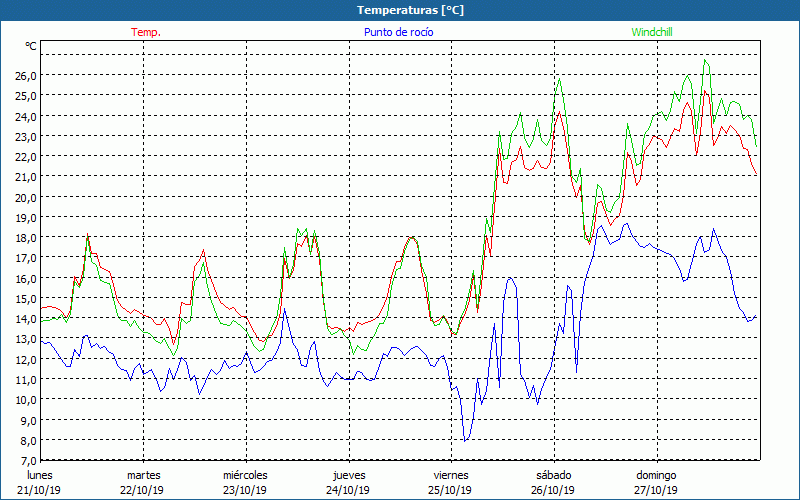Click the 21,0 y-axis value
Screen dimensions: 800x500
point(26,177)
